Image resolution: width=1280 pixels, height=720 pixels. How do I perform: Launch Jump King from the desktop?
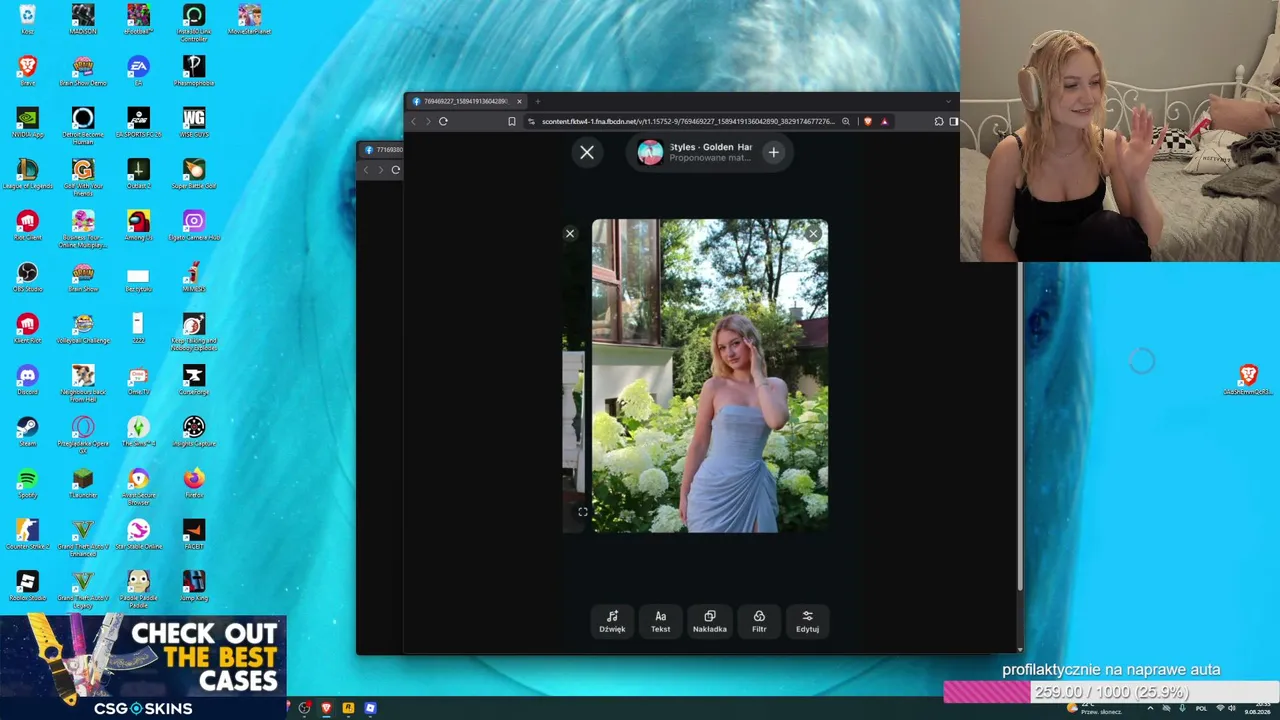(194, 586)
